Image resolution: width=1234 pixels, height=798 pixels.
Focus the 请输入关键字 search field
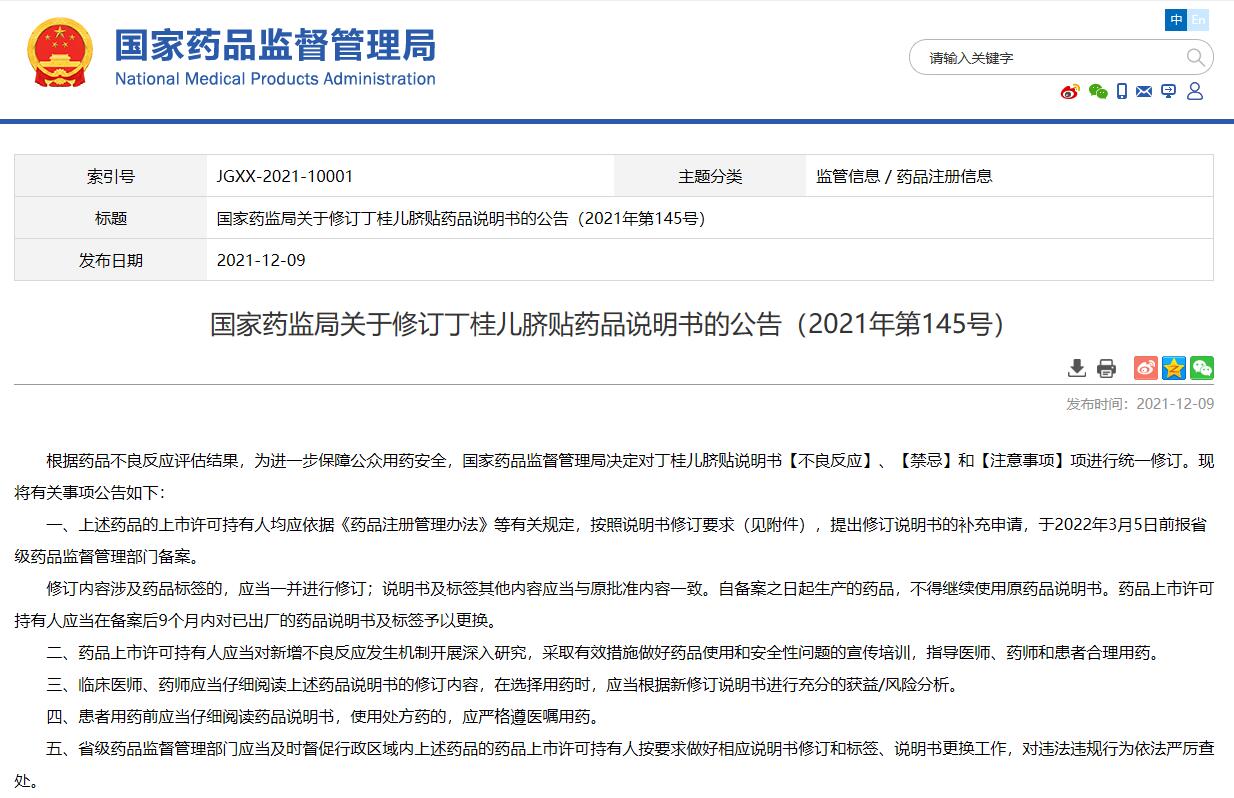click(x=1050, y=58)
